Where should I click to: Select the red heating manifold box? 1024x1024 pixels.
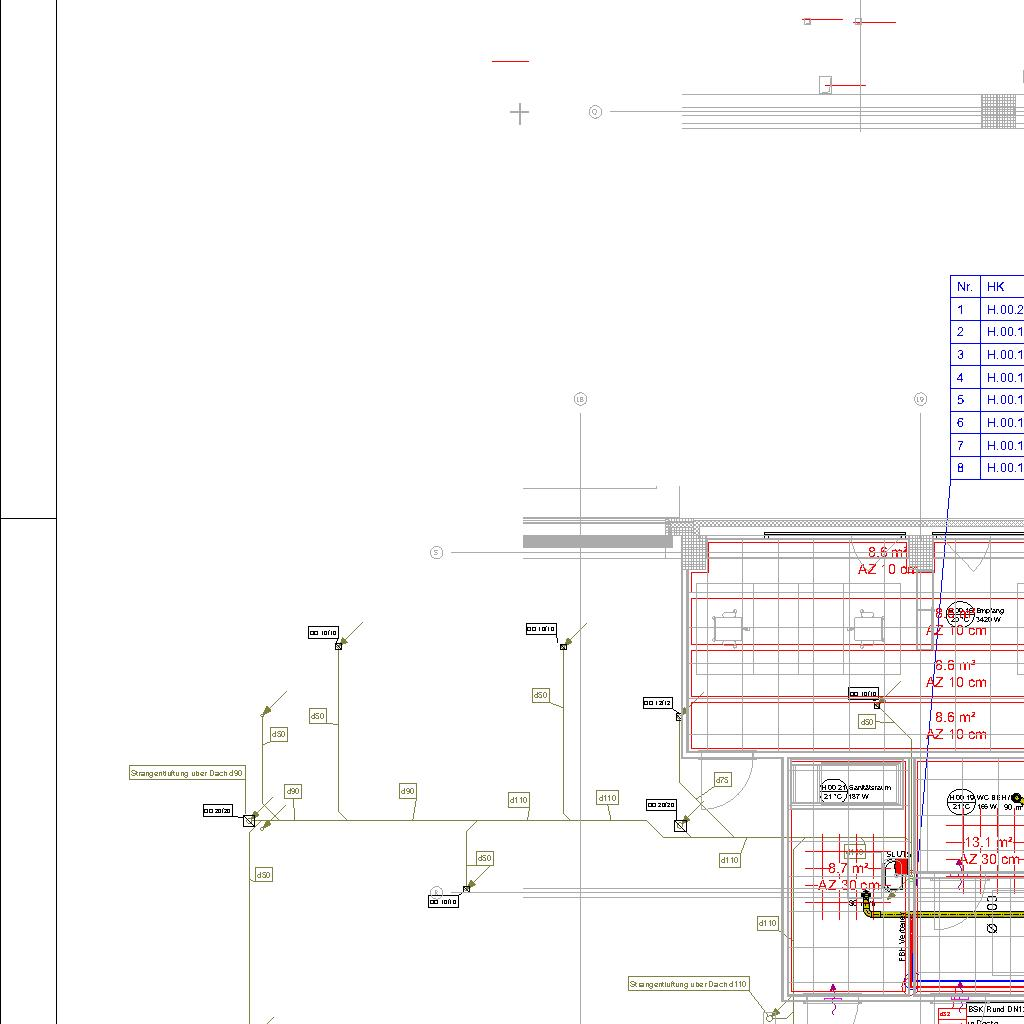pos(900,868)
